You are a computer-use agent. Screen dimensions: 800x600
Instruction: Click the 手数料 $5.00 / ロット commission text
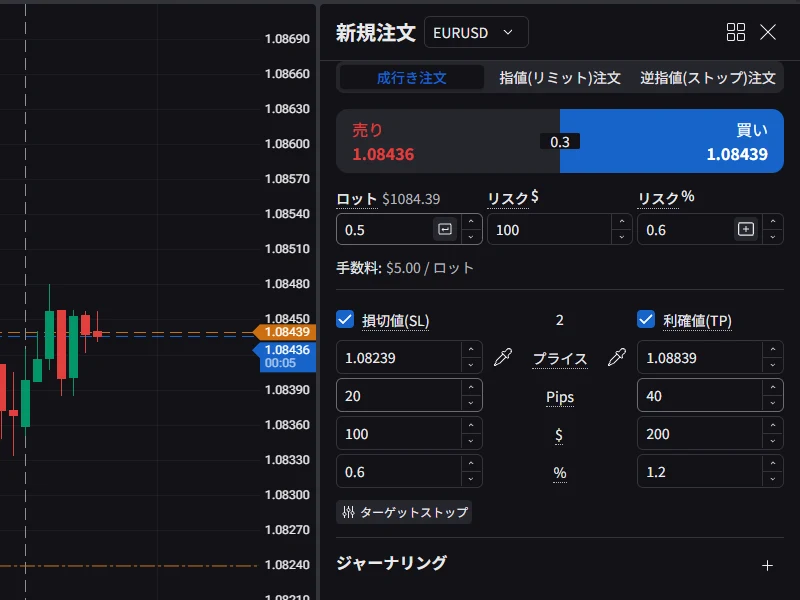(x=405, y=268)
